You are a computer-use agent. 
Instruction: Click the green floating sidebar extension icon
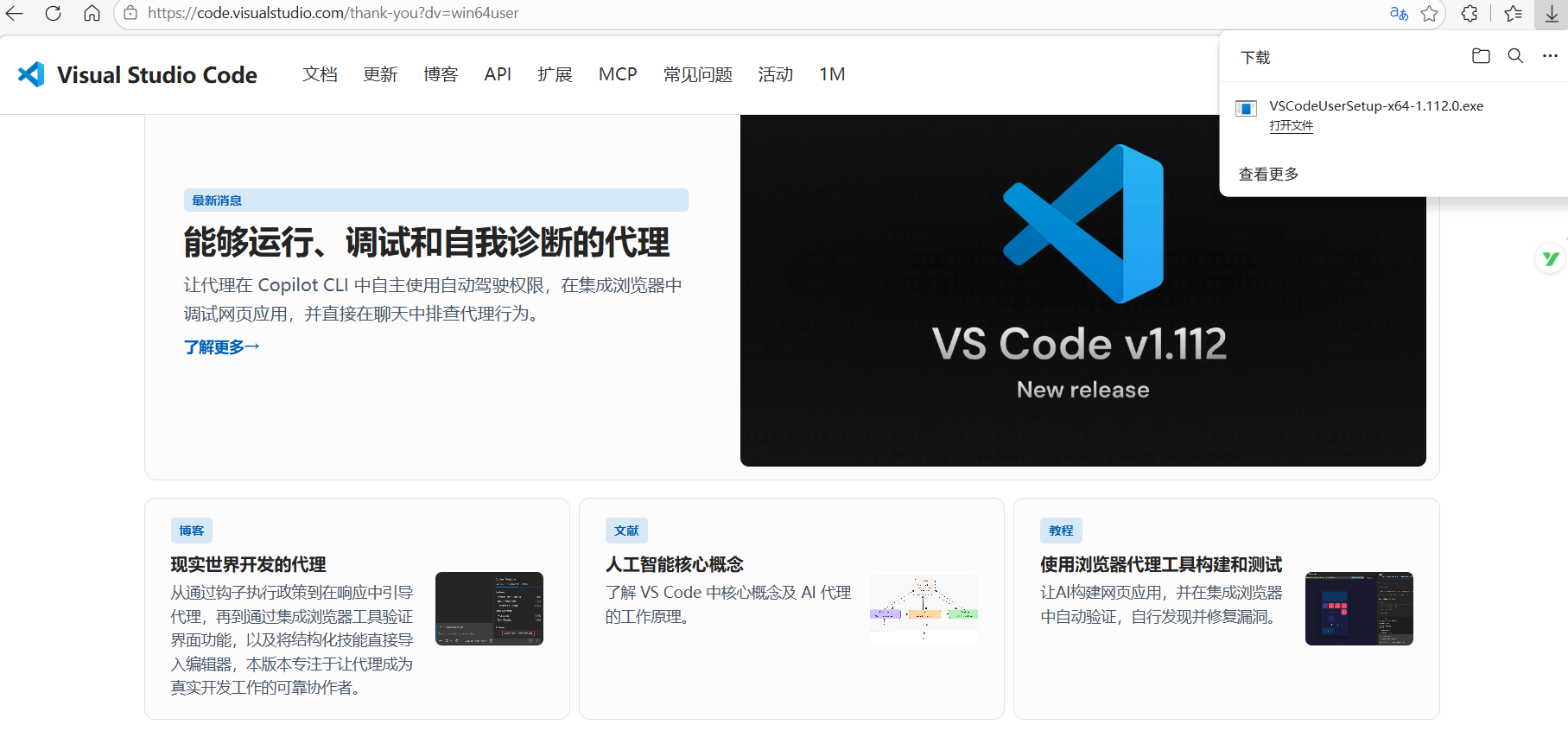coord(1551,258)
